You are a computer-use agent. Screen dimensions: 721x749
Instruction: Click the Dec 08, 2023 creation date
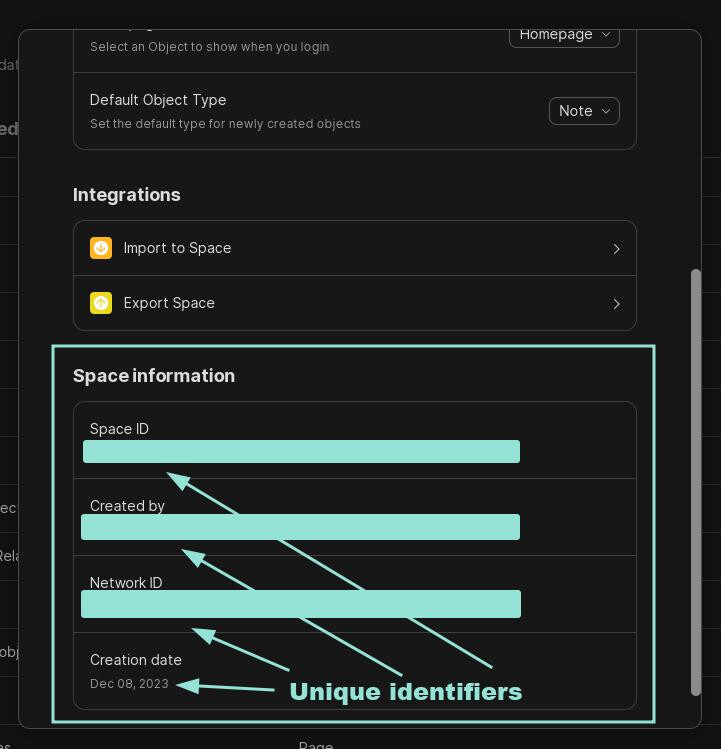click(x=129, y=684)
